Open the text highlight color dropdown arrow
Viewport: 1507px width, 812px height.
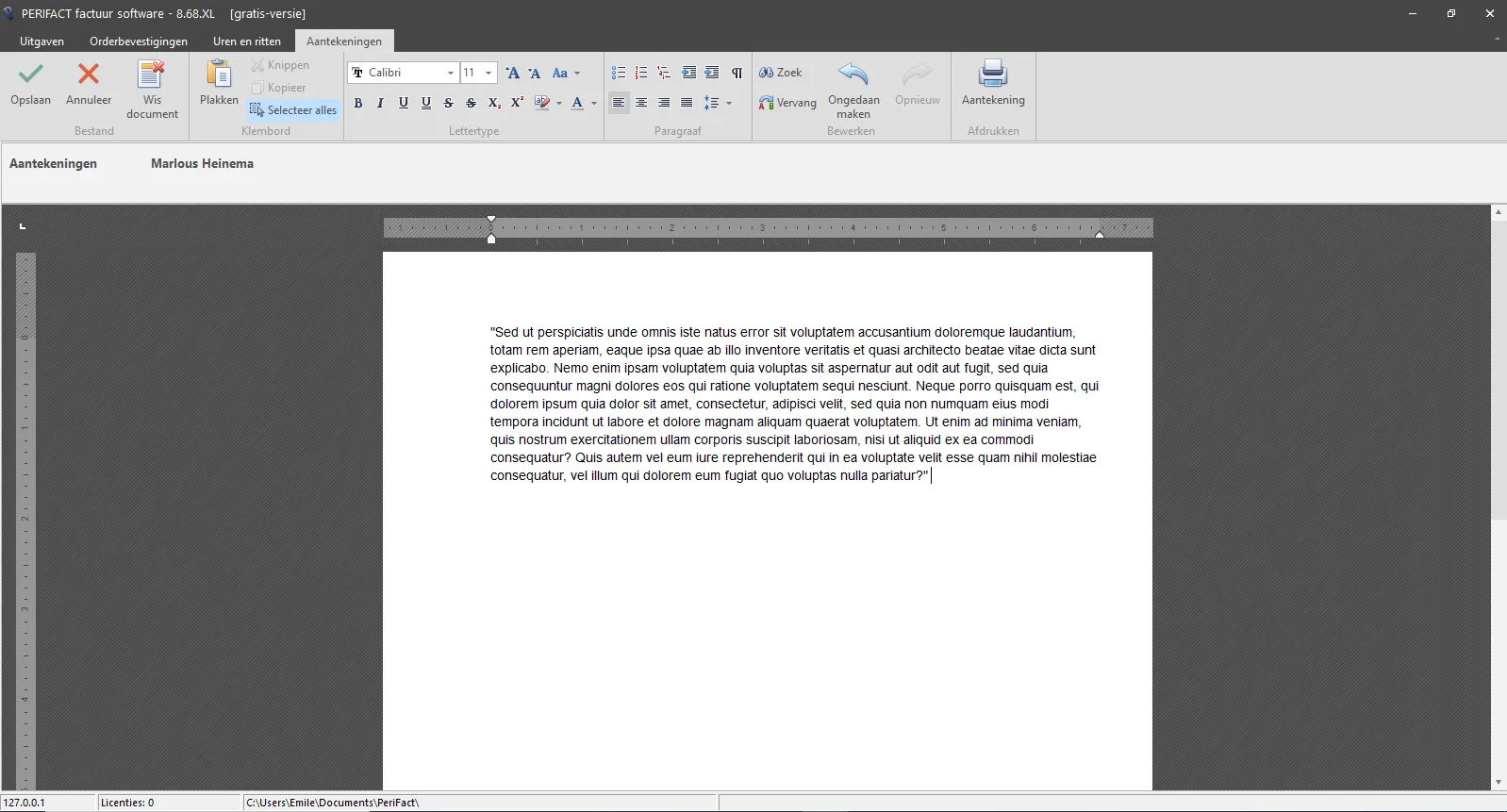tap(559, 103)
